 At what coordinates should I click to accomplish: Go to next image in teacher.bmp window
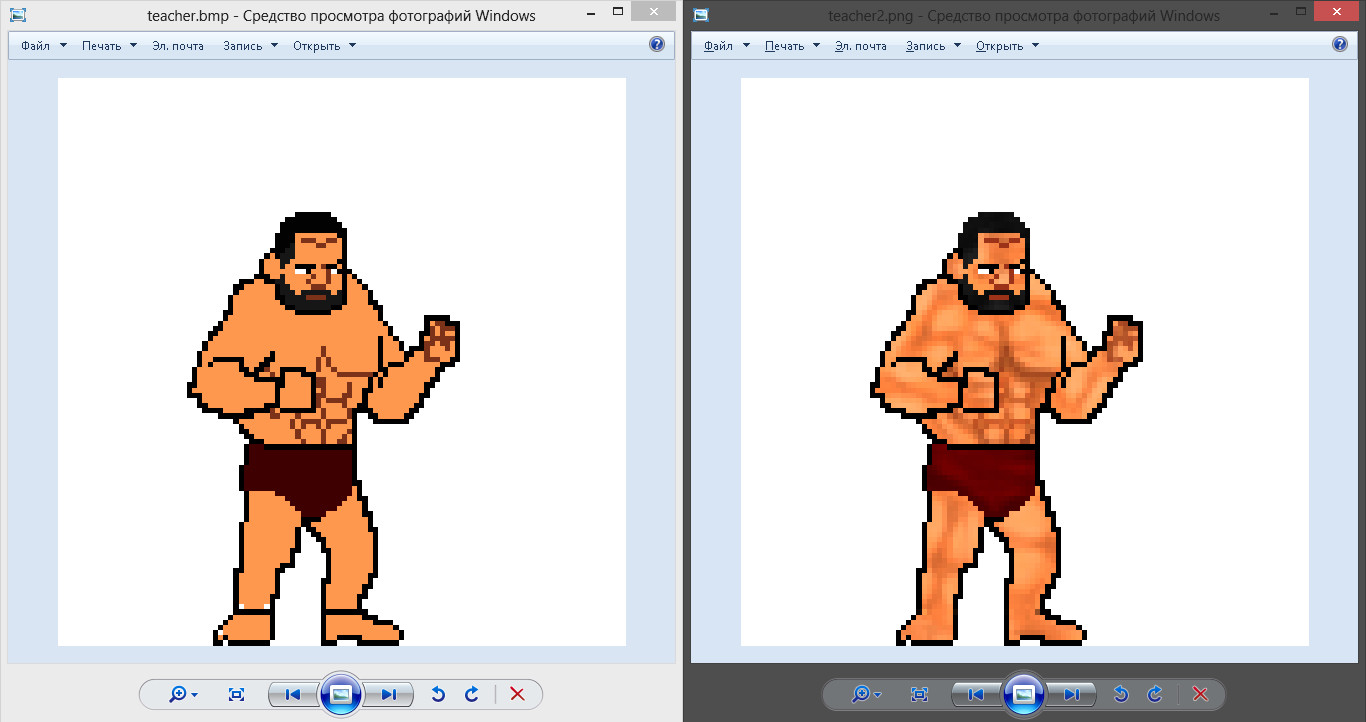[x=389, y=694]
